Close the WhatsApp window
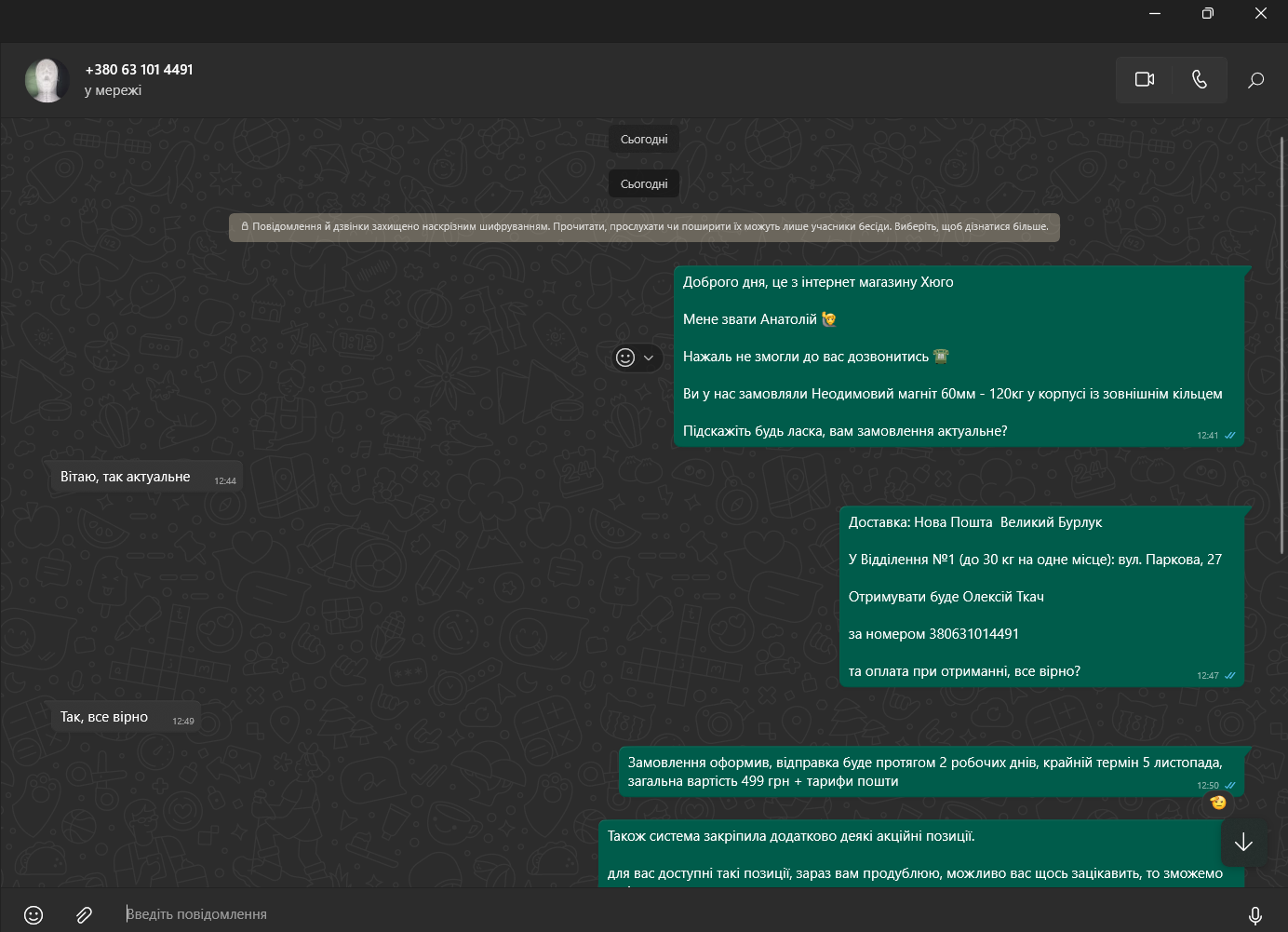Image resolution: width=1288 pixels, height=932 pixels. pyautogui.click(x=1261, y=13)
